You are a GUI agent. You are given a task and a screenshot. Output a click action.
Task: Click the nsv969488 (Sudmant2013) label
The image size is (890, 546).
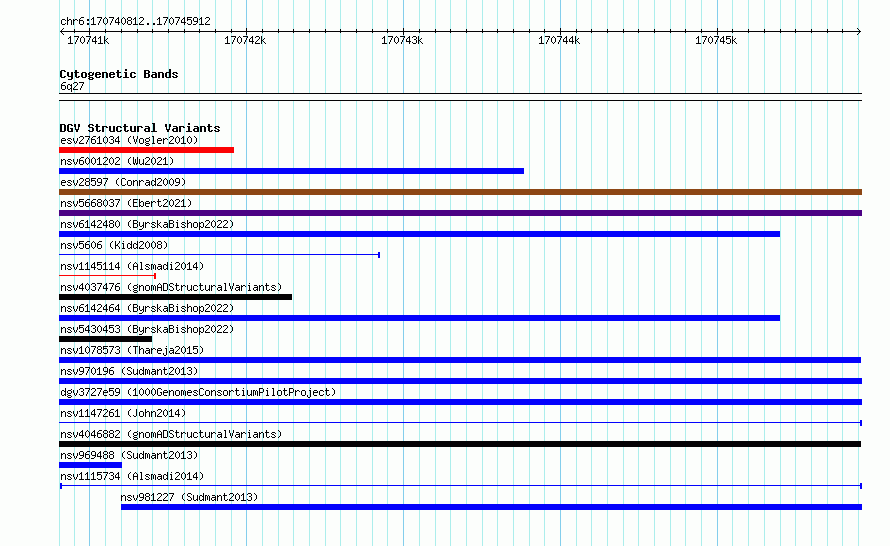129,455
